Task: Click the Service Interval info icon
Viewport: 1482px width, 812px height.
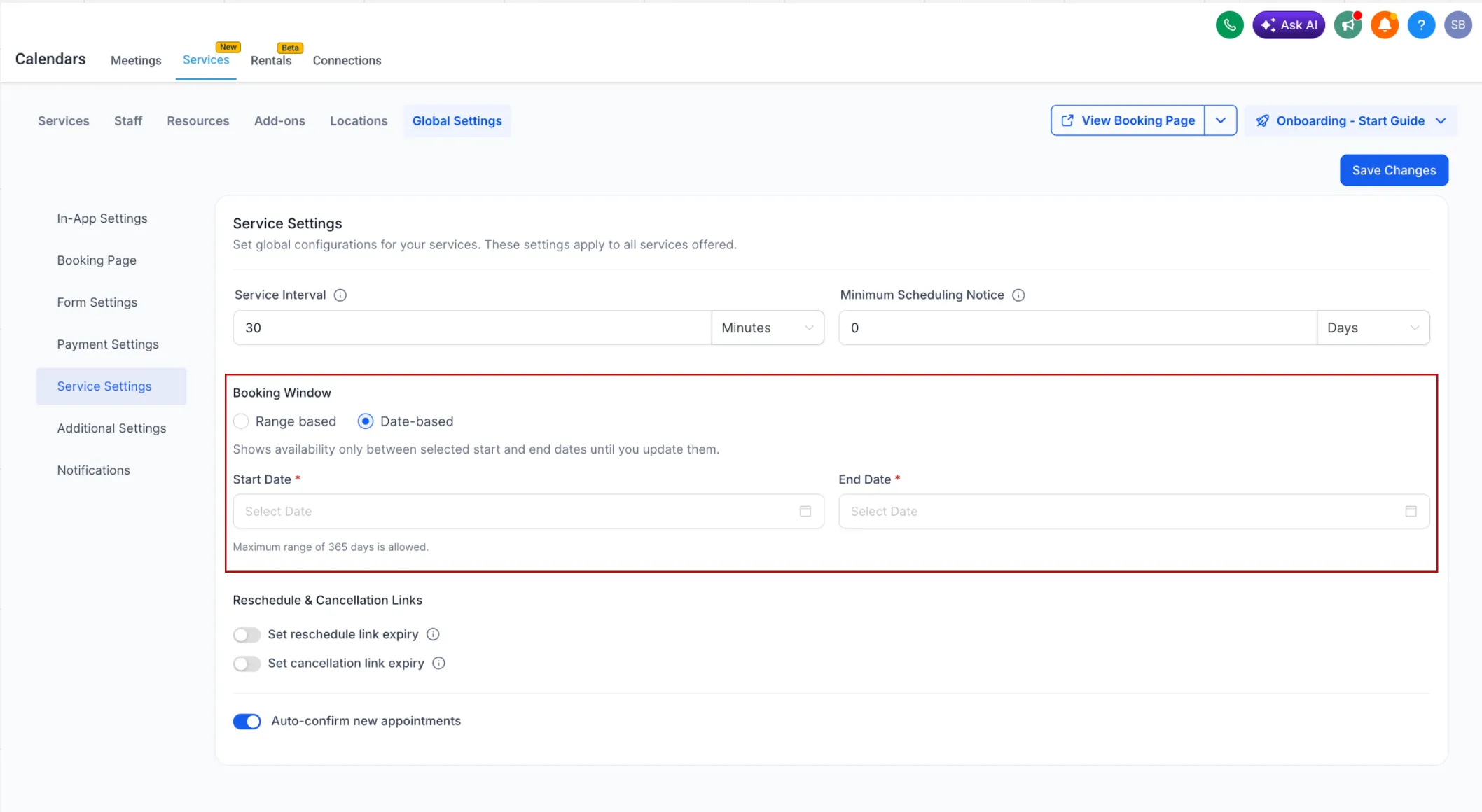Action: tap(340, 295)
